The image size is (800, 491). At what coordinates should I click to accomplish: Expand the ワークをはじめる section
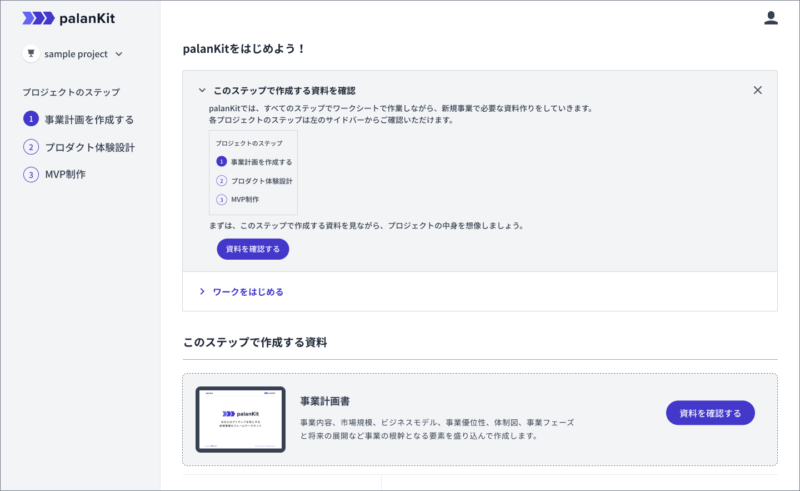tap(202, 291)
